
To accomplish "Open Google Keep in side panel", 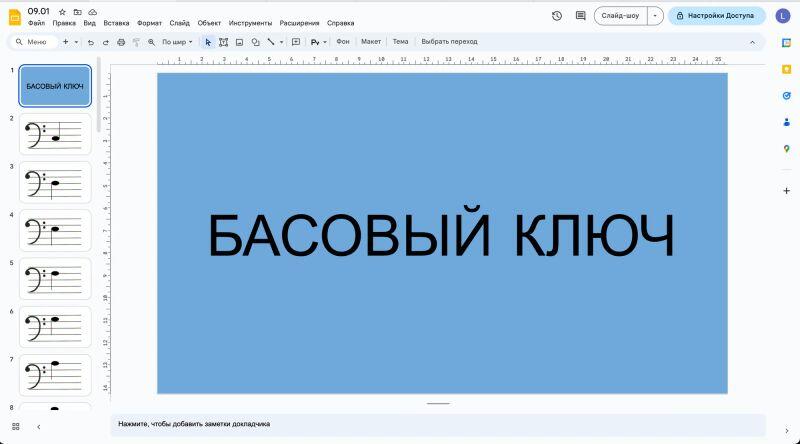I will pos(786,69).
